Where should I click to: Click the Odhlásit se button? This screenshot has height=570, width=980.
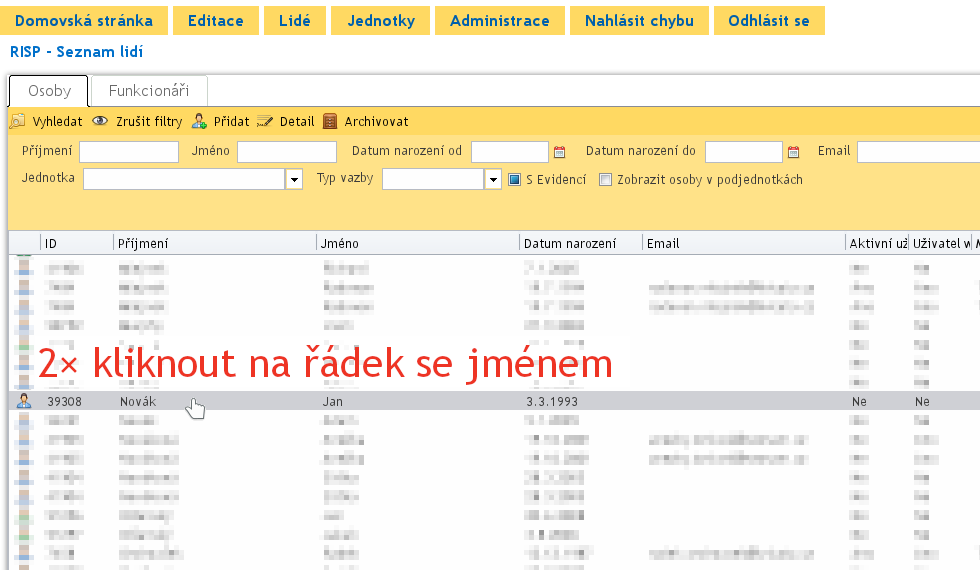tap(769, 21)
